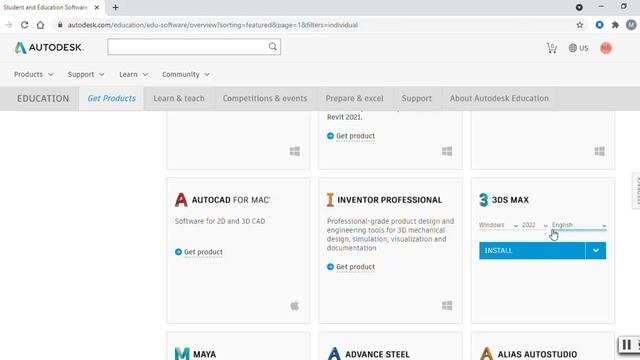This screenshot has height=360, width=640.
Task: Click the INVENTOR PROFESSIONAL title
Action: (389, 200)
